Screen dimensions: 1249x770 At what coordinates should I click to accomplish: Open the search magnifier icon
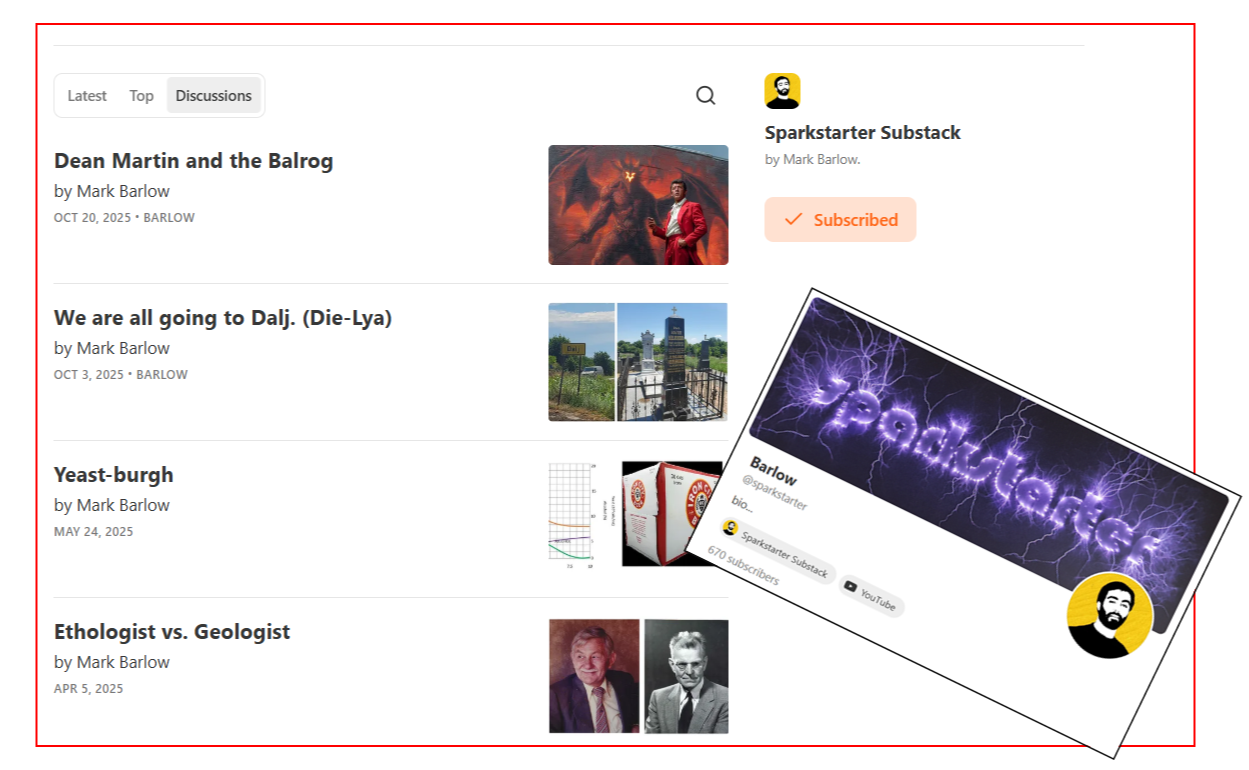[706, 96]
